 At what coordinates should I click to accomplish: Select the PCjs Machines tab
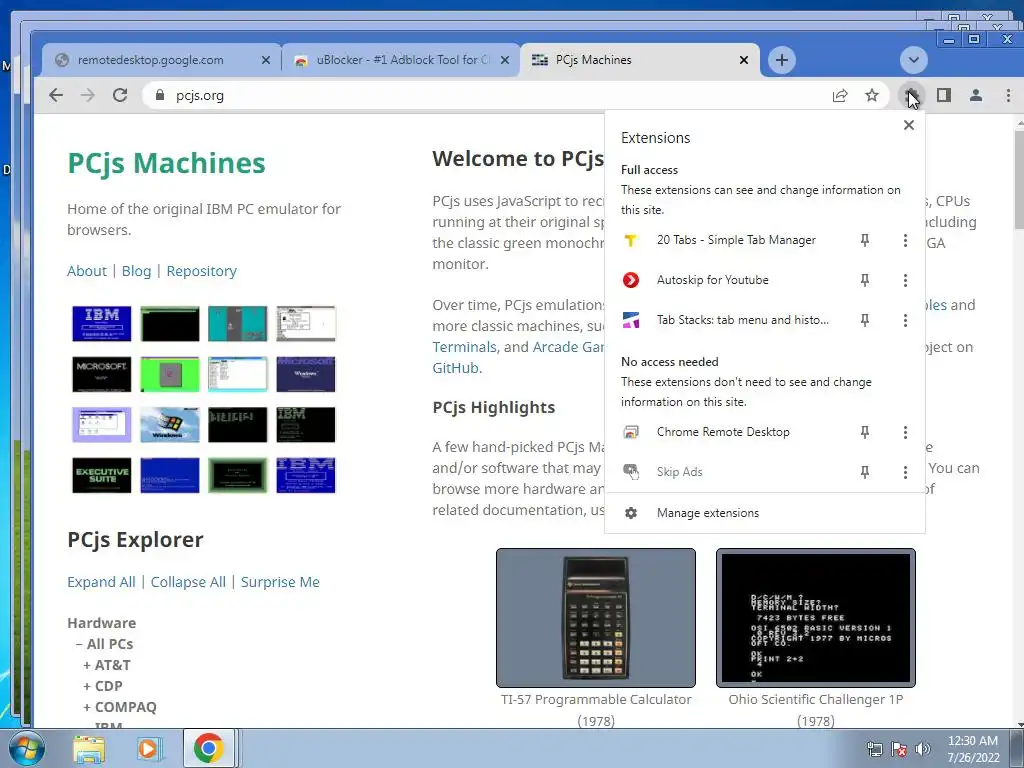[640, 60]
